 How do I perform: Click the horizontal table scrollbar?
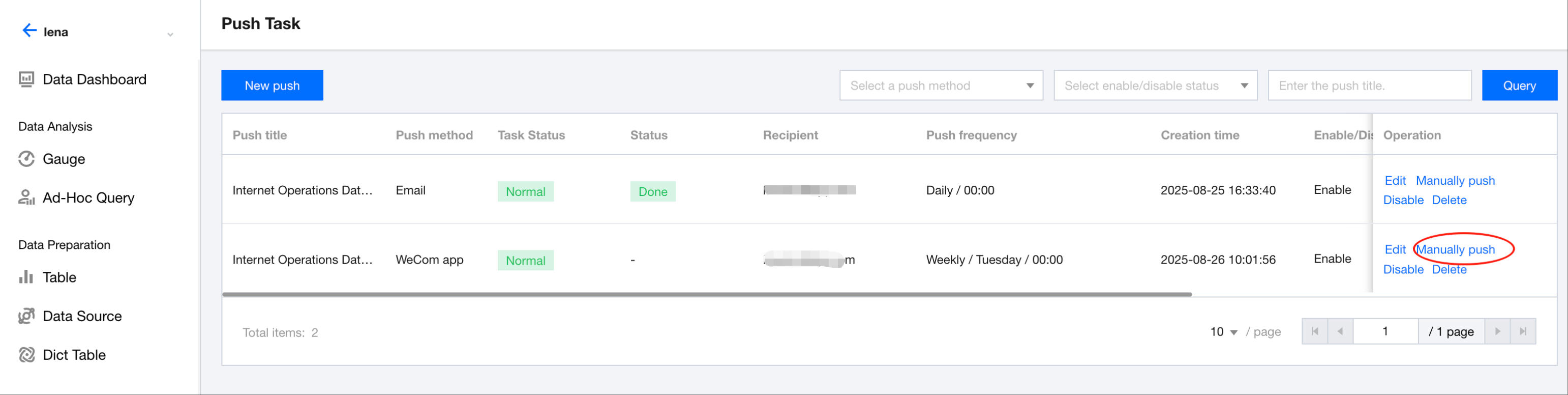click(706, 294)
